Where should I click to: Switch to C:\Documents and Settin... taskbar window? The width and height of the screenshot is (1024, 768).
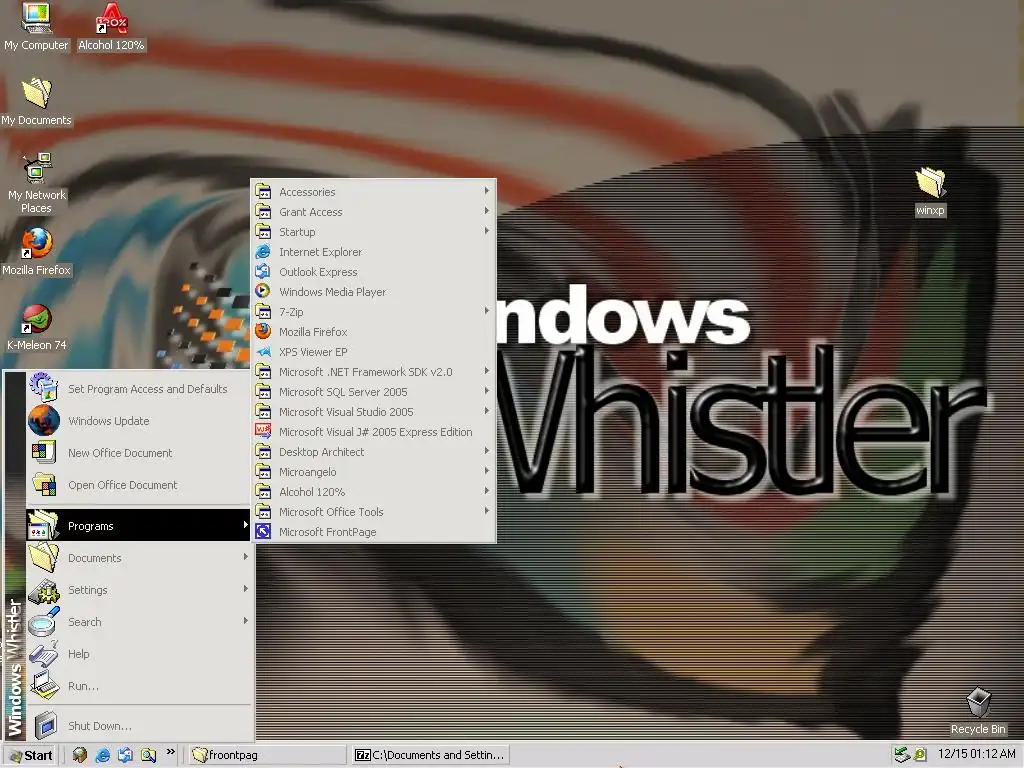click(429, 755)
